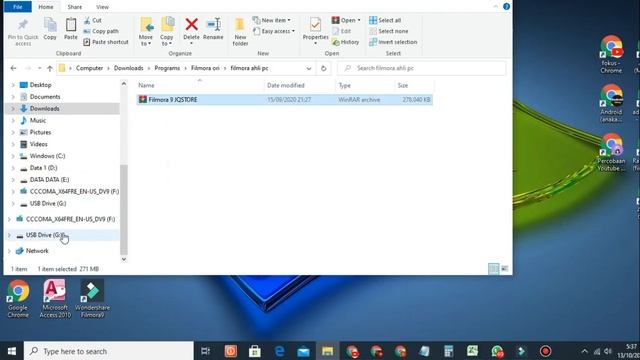Rename the selected file

pos(213,29)
